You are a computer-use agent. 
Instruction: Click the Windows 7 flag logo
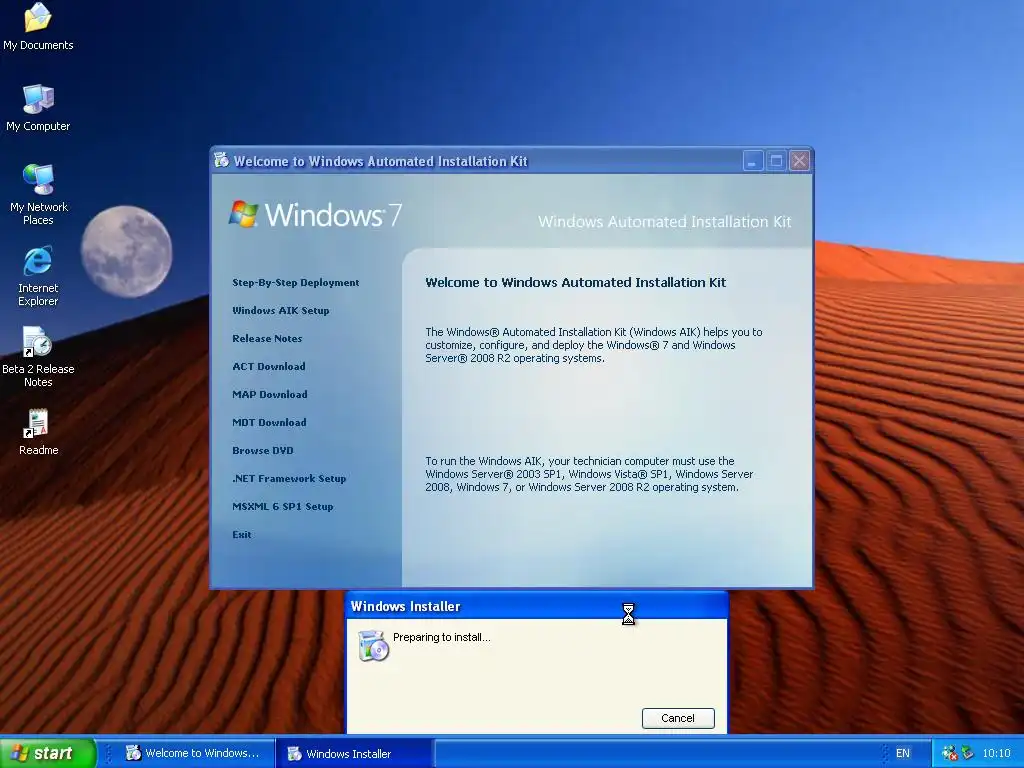(x=244, y=214)
